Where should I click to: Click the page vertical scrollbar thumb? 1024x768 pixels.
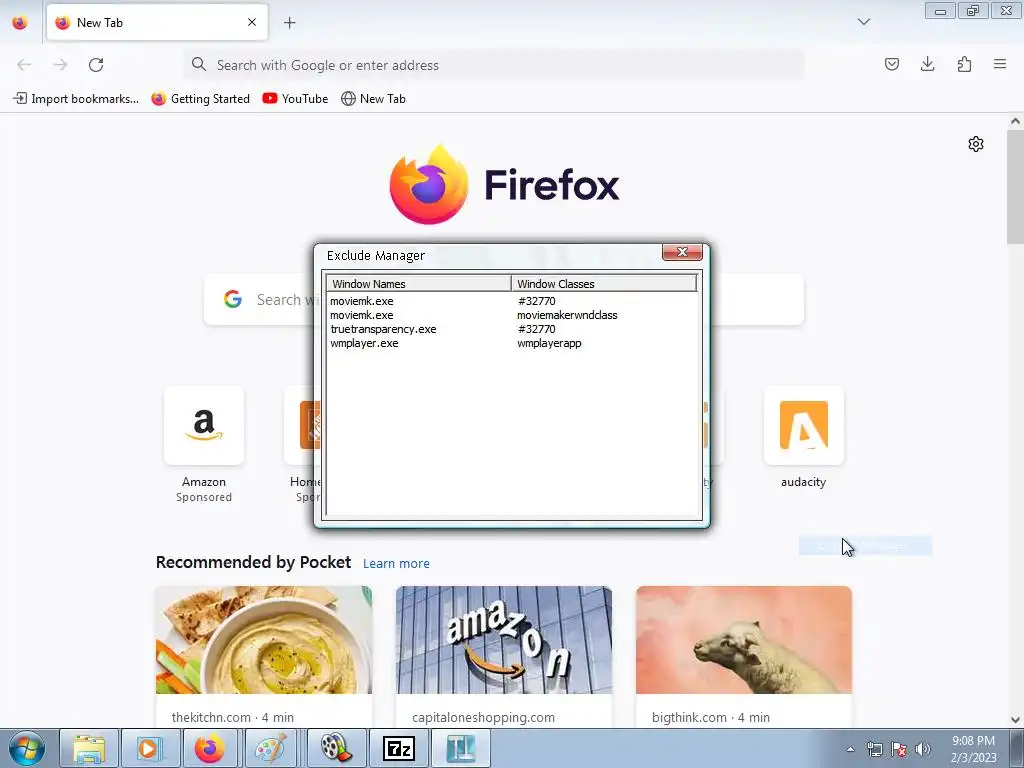(x=1015, y=186)
